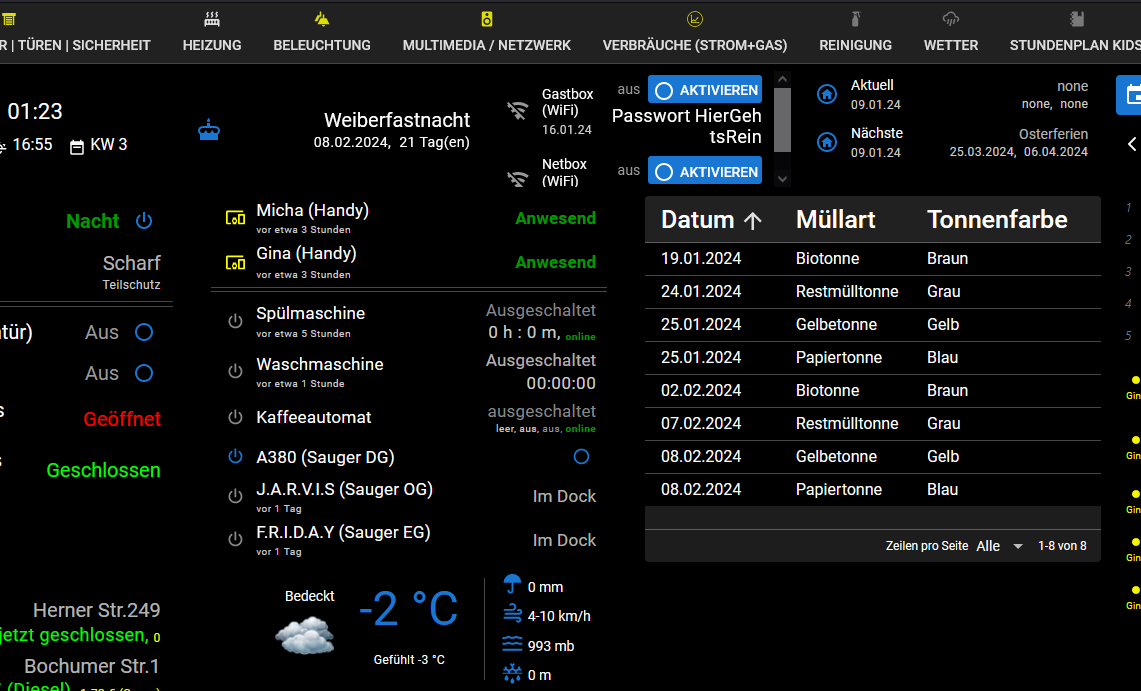Click the Kaffeeautomat power icon

235,417
